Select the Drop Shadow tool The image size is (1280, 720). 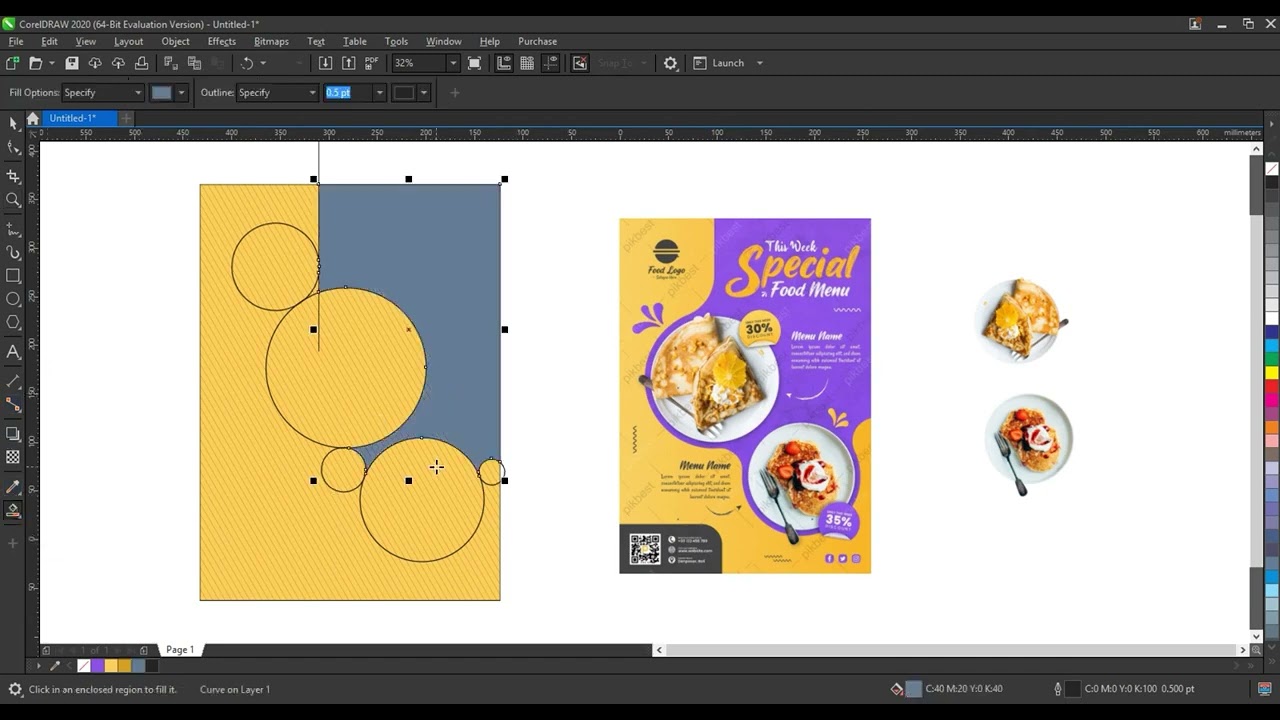[x=13, y=434]
